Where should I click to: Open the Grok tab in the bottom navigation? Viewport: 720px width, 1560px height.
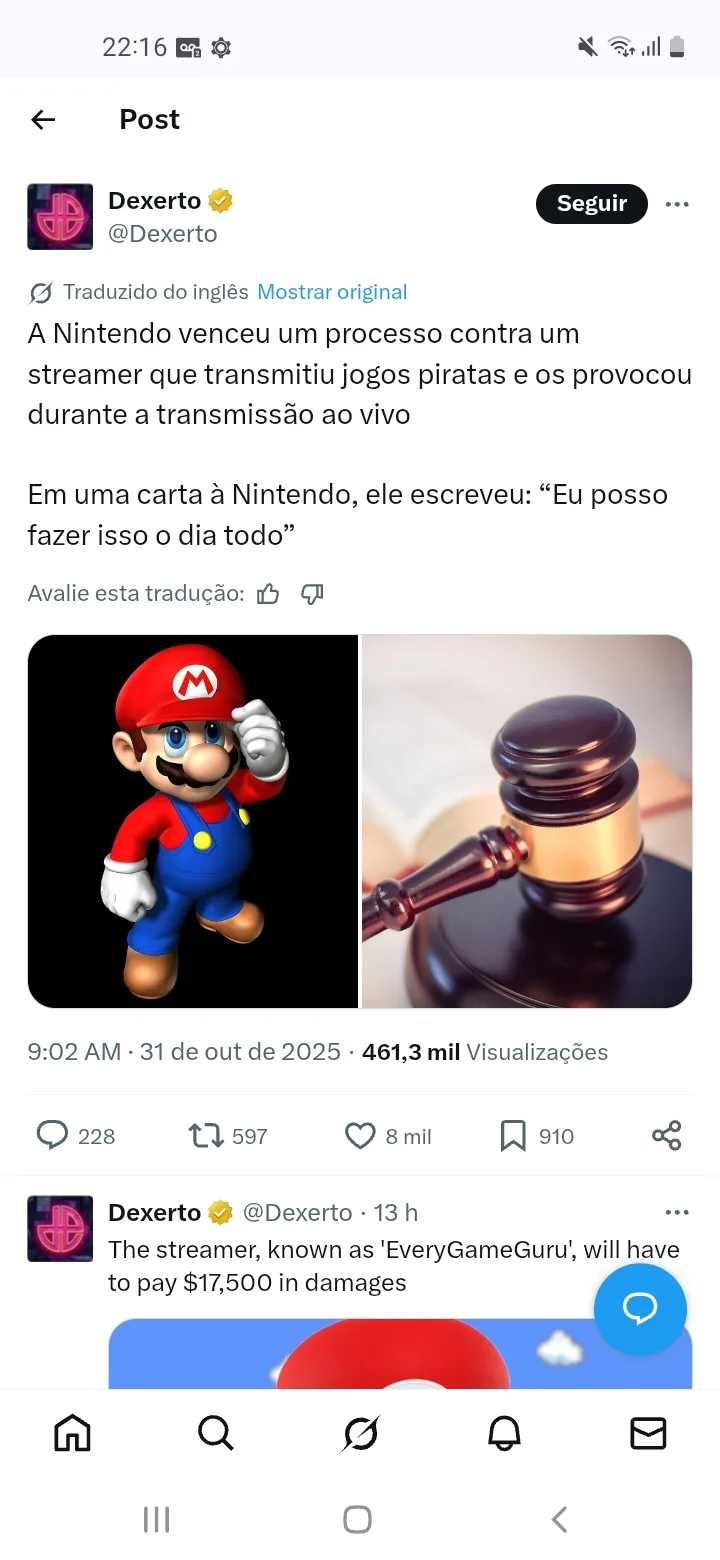coord(360,1434)
